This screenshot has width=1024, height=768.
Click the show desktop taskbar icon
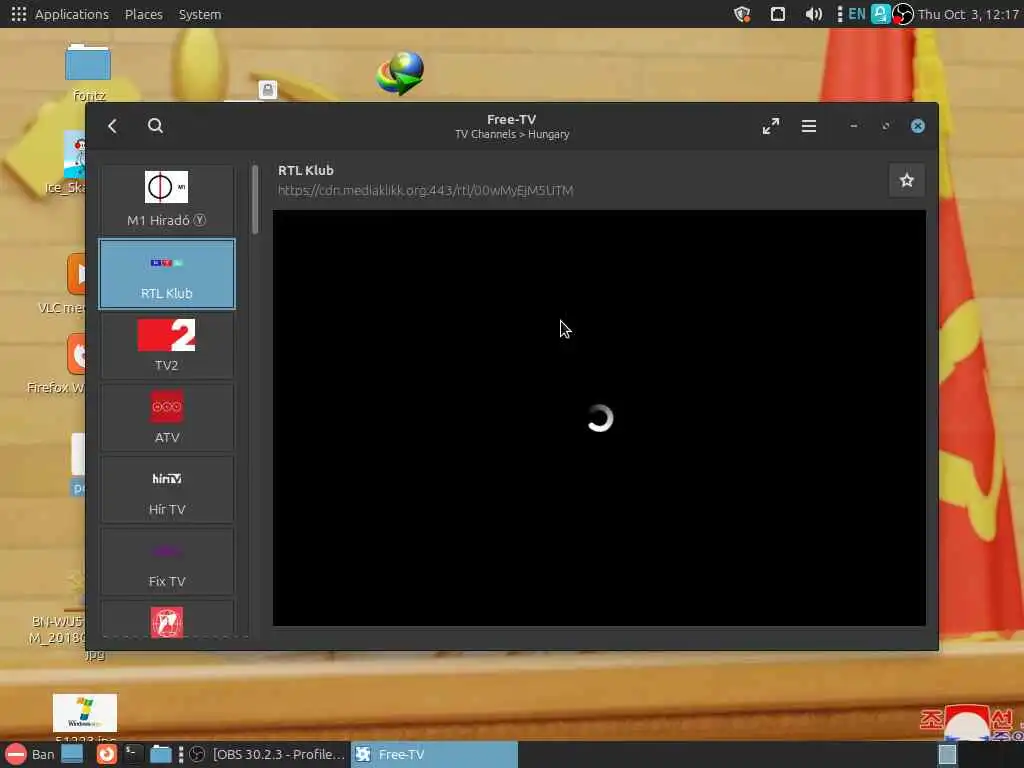[x=72, y=754]
